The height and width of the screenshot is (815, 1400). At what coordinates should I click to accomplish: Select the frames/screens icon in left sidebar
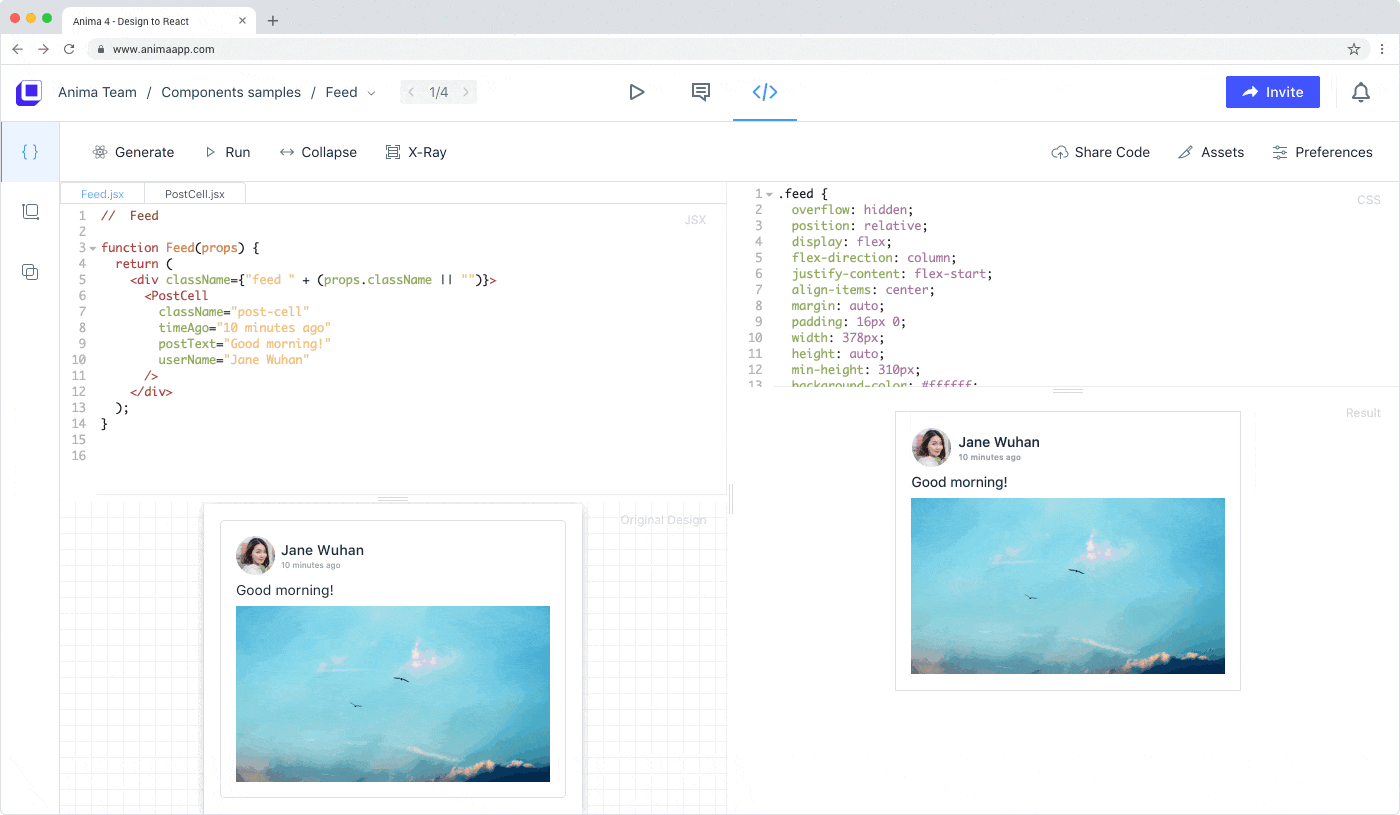30,212
